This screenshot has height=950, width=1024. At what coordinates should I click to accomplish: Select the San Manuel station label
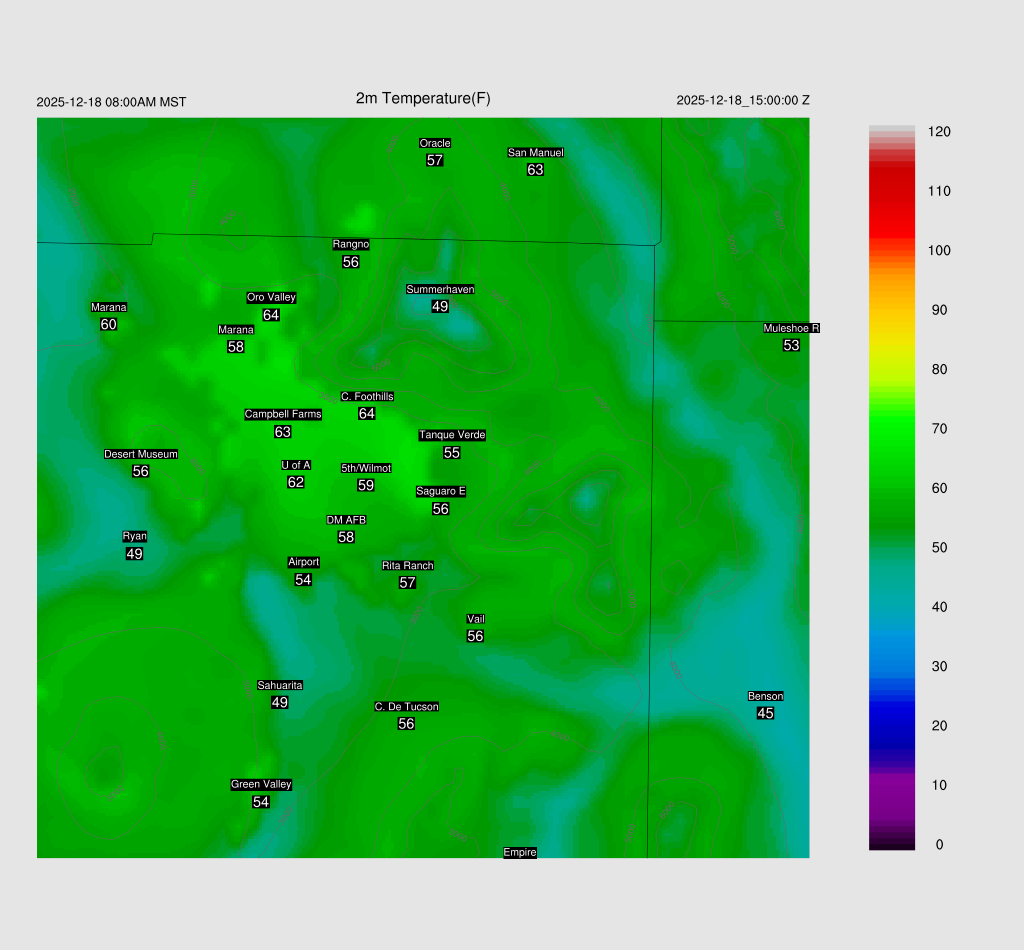pyautogui.click(x=535, y=153)
